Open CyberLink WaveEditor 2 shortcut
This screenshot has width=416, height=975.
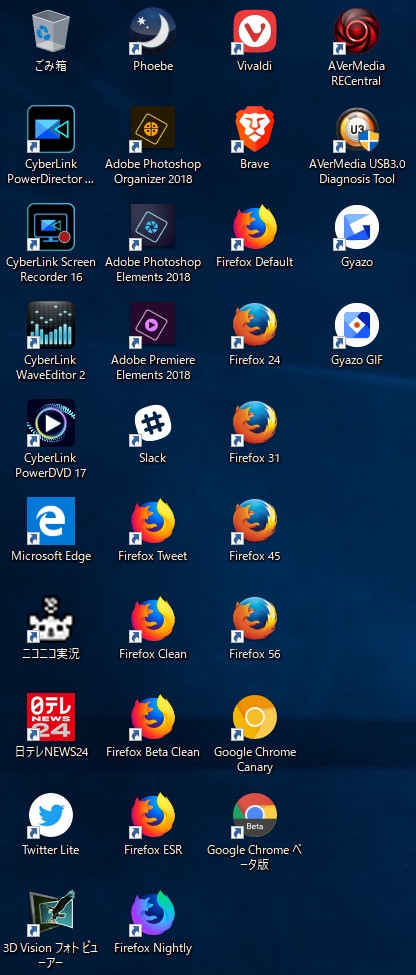51,325
